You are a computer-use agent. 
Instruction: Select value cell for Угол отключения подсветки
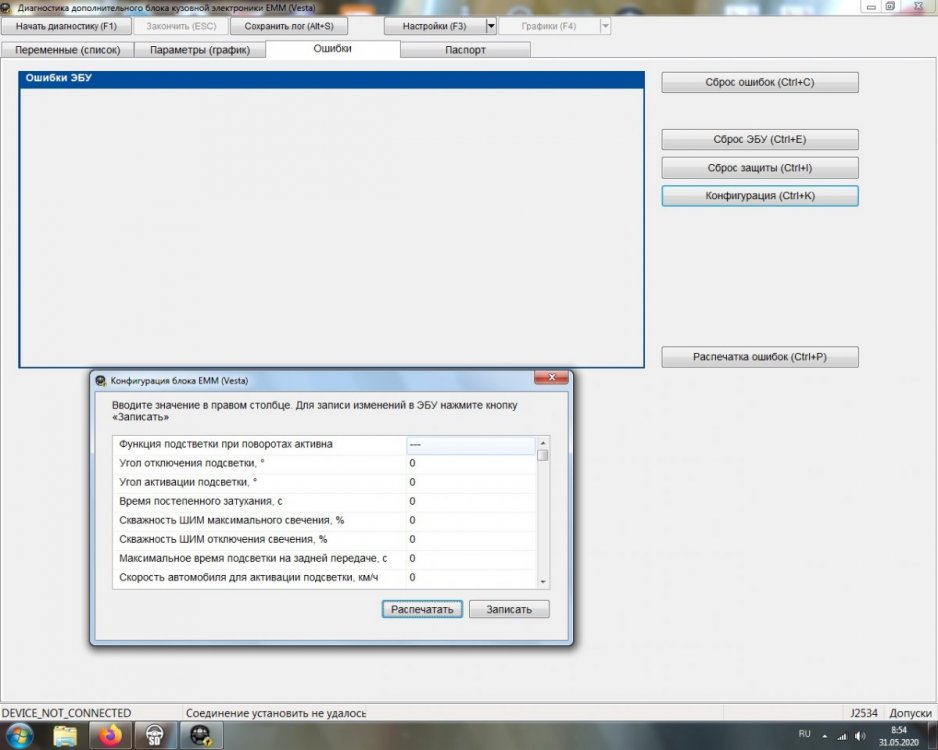(x=471, y=464)
